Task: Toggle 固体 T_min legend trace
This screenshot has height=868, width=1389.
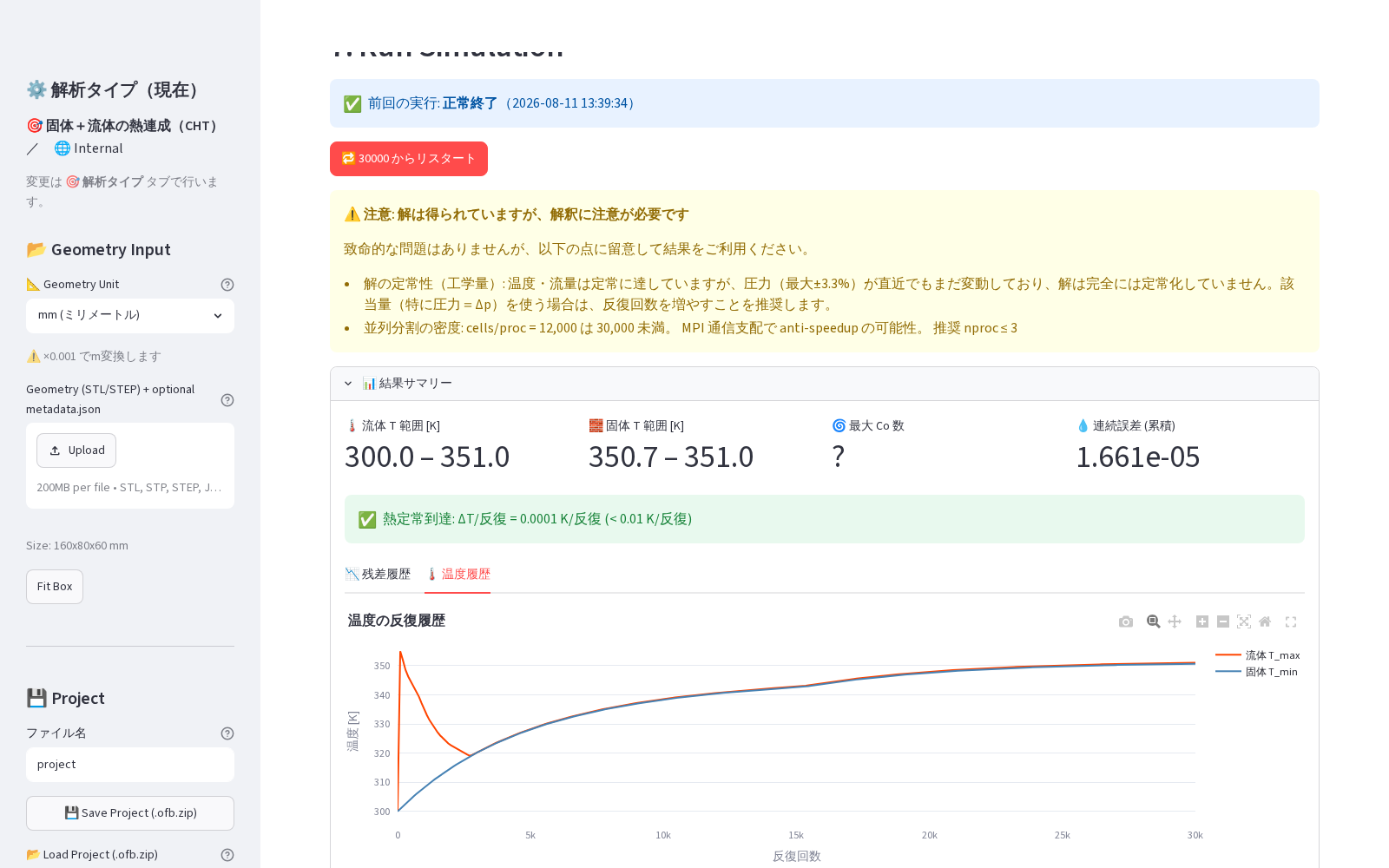Action: tap(1258, 672)
